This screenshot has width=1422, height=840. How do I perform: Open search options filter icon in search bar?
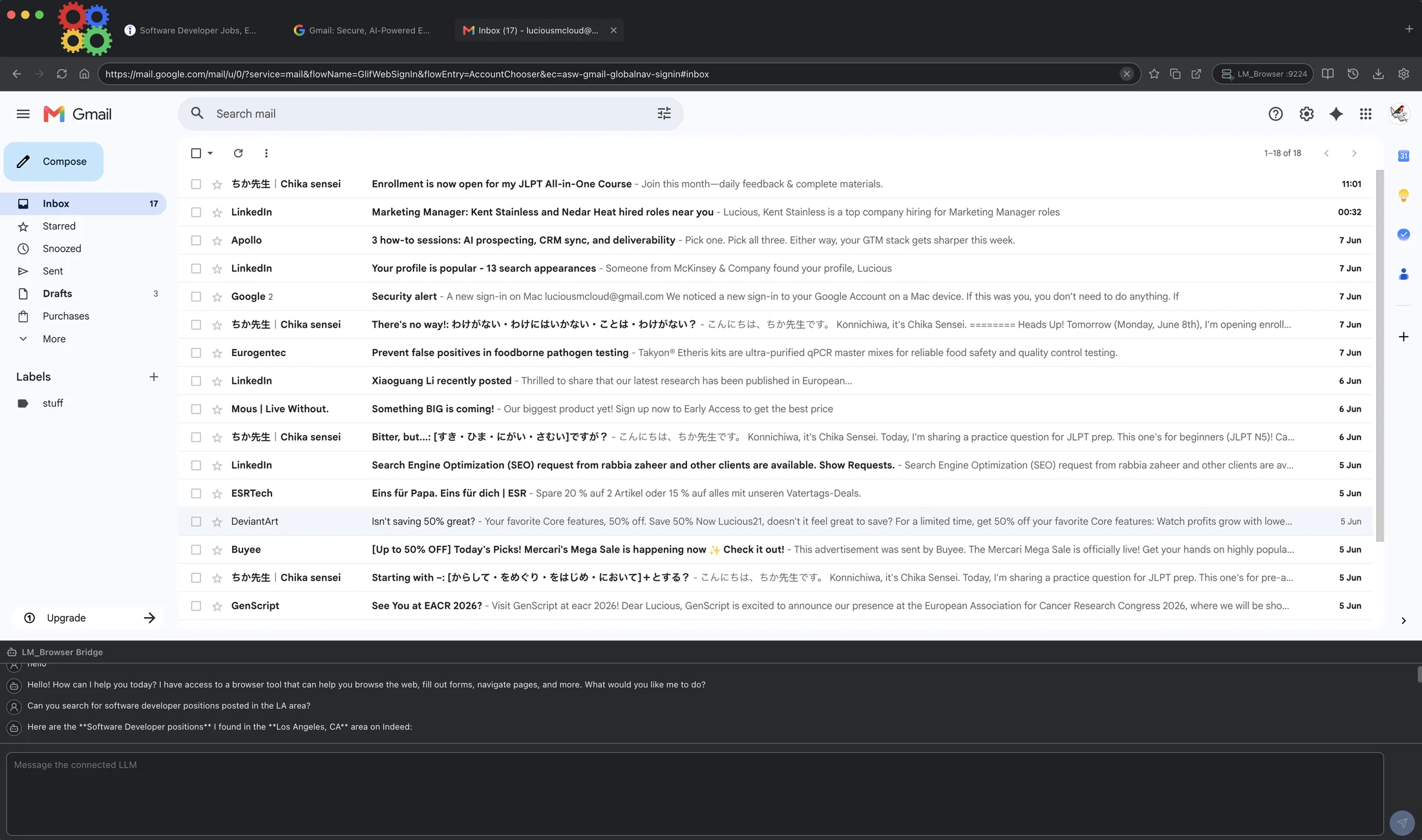point(664,114)
